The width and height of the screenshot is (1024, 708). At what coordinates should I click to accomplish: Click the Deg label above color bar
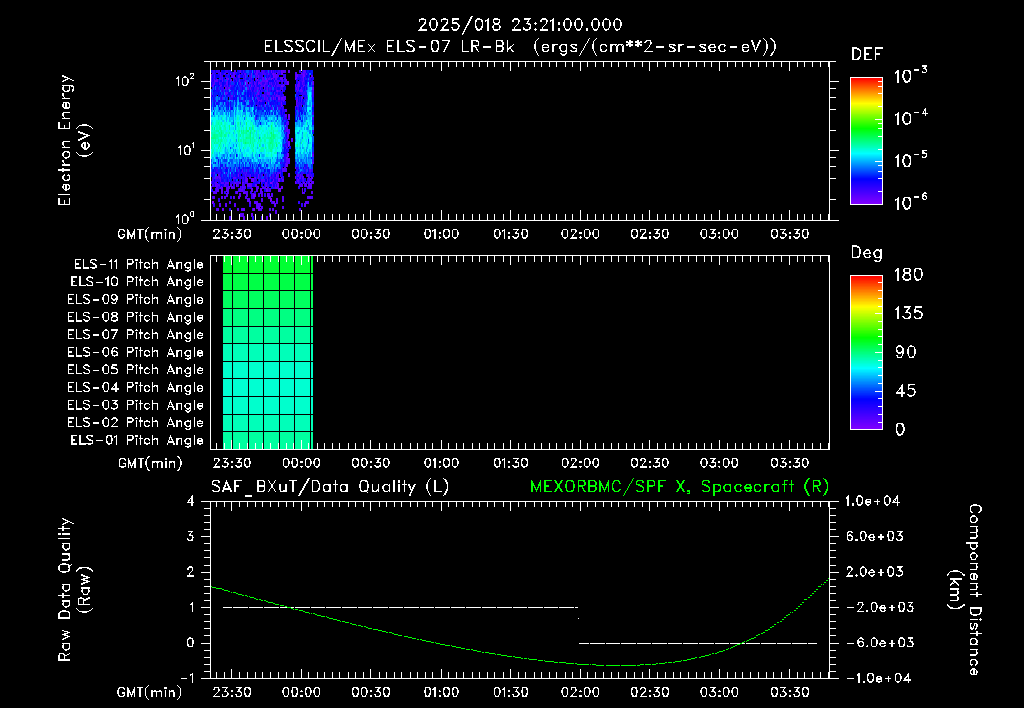(x=867, y=253)
